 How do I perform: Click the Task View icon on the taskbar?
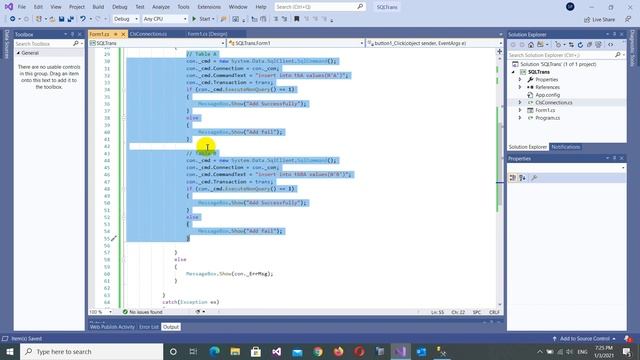(193, 351)
